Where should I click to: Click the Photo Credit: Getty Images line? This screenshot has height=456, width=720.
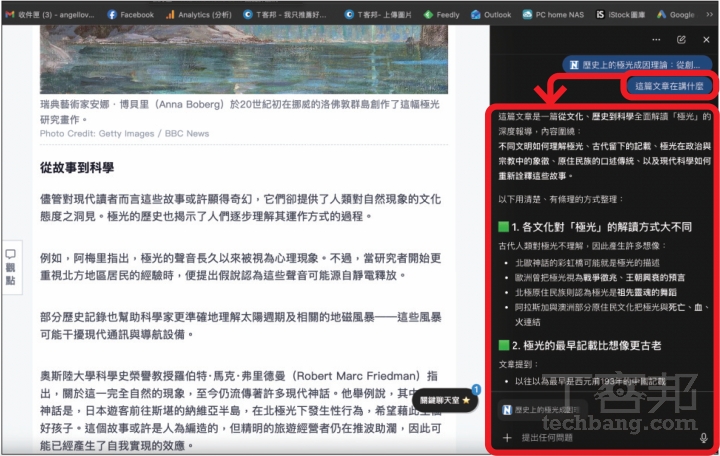pos(124,134)
